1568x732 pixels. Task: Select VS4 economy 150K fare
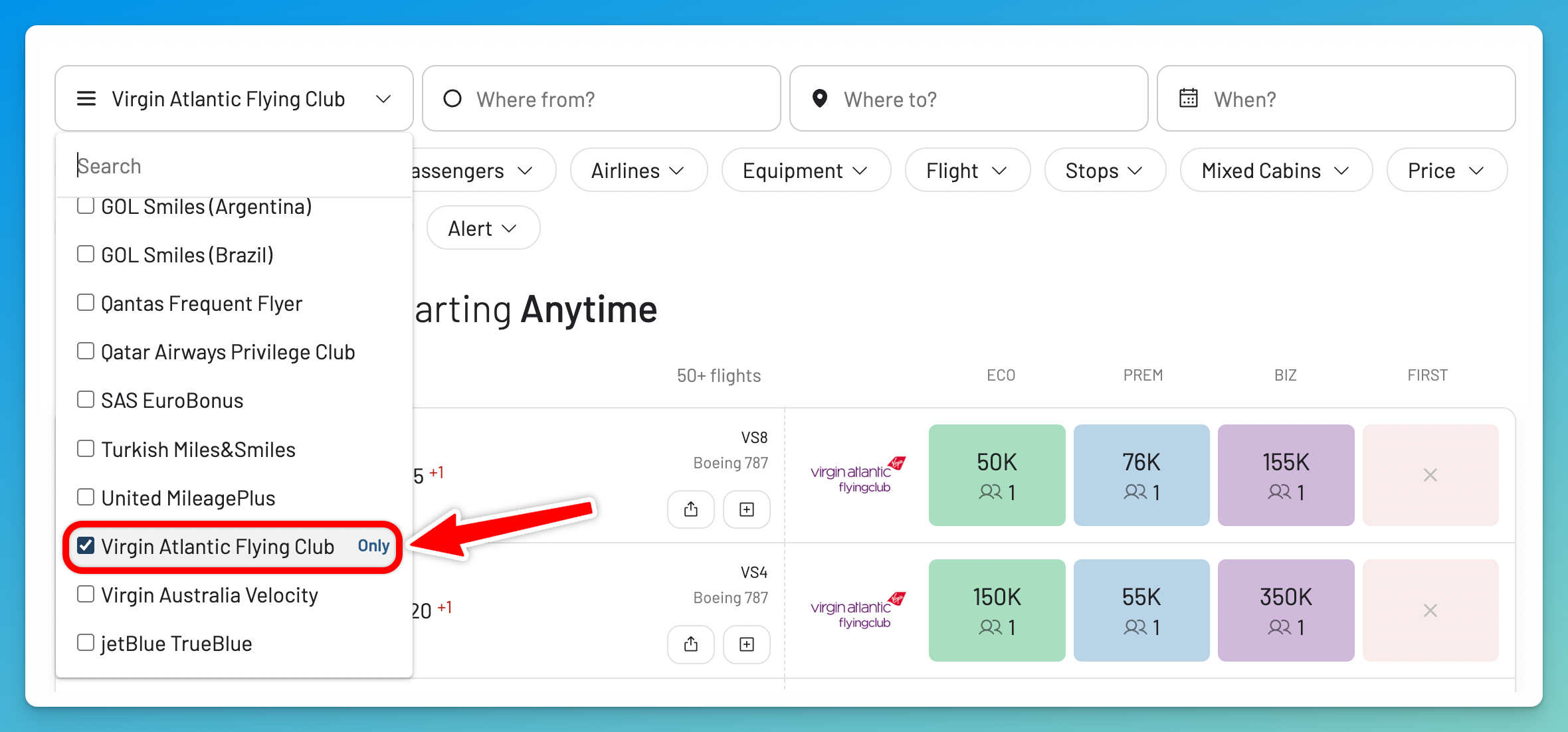tap(997, 610)
